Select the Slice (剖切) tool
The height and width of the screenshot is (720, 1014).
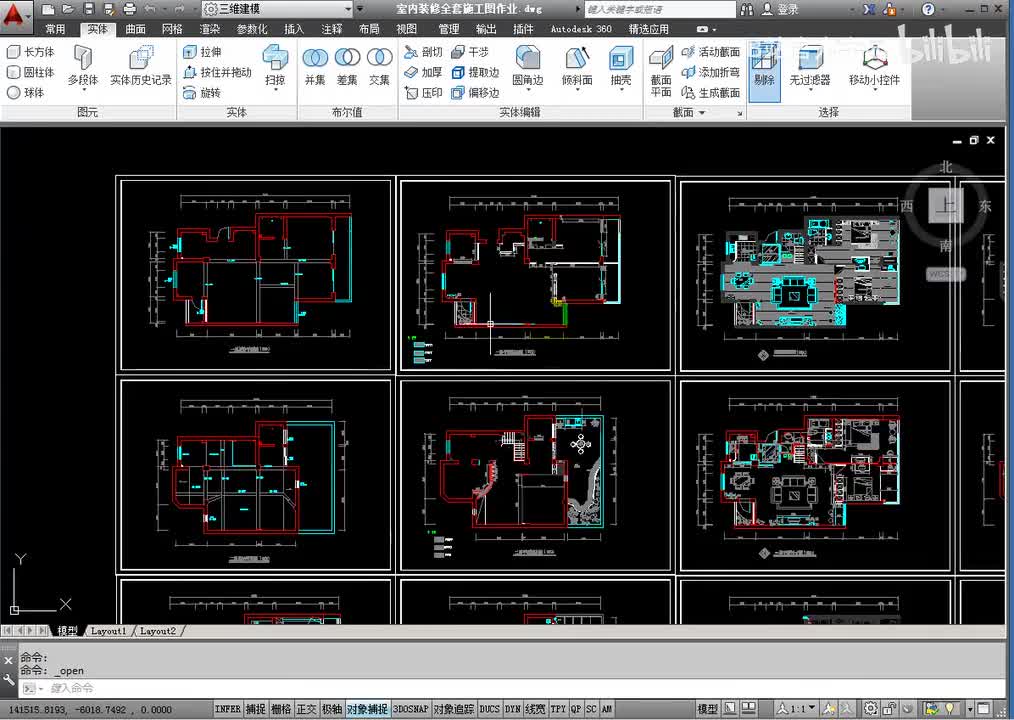(424, 52)
